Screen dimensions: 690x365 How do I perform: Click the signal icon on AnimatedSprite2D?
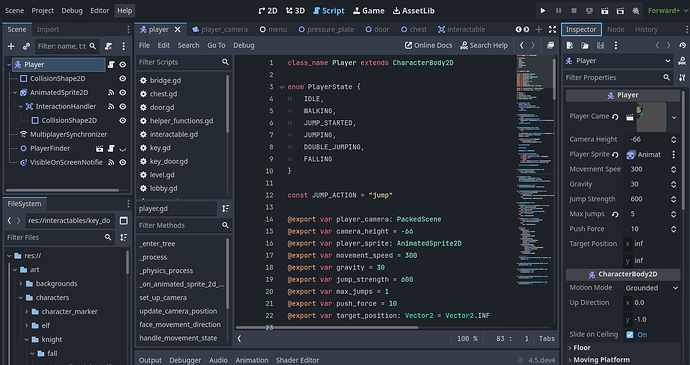111,92
